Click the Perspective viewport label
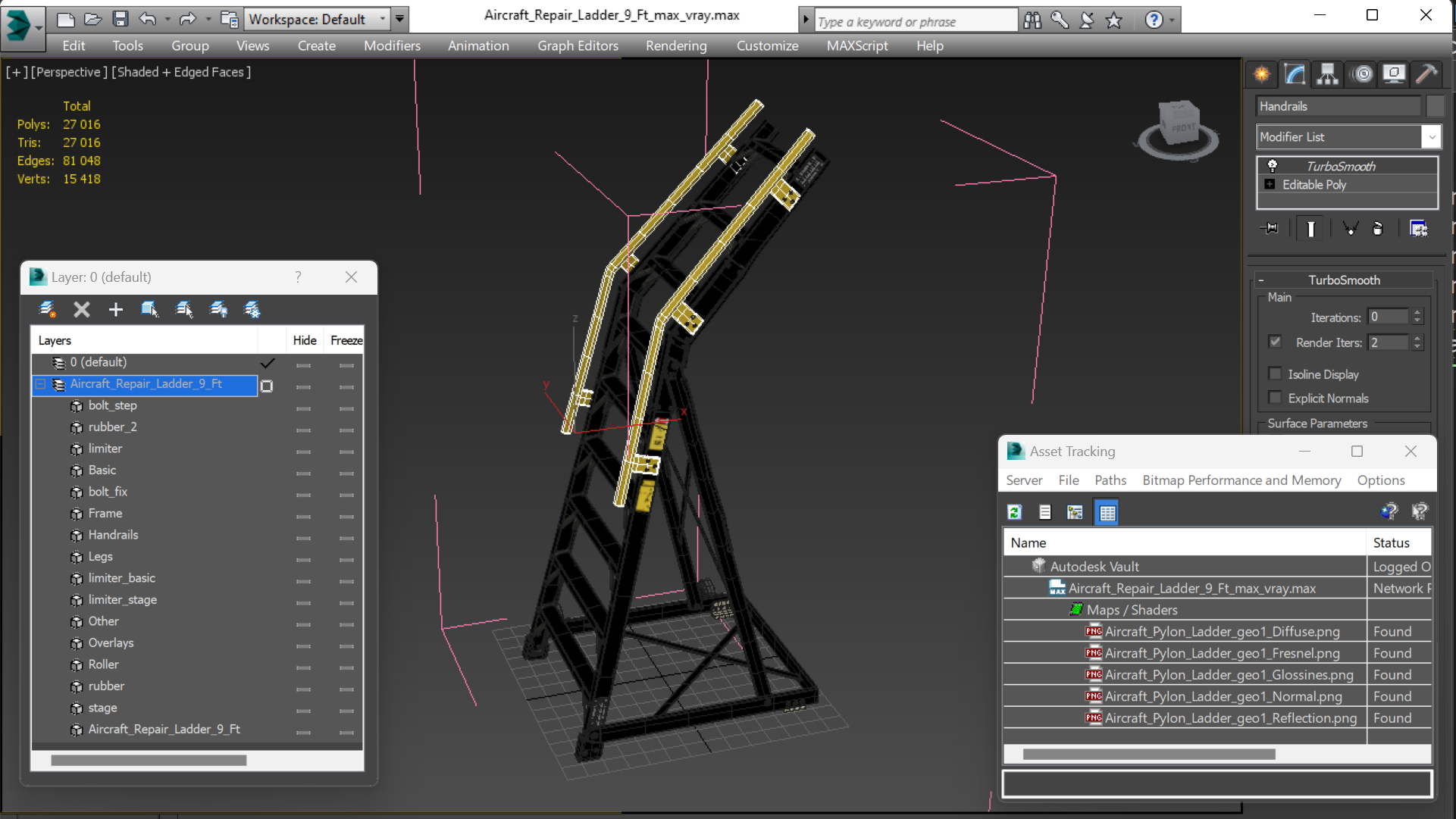The width and height of the screenshot is (1456, 819). point(67,72)
